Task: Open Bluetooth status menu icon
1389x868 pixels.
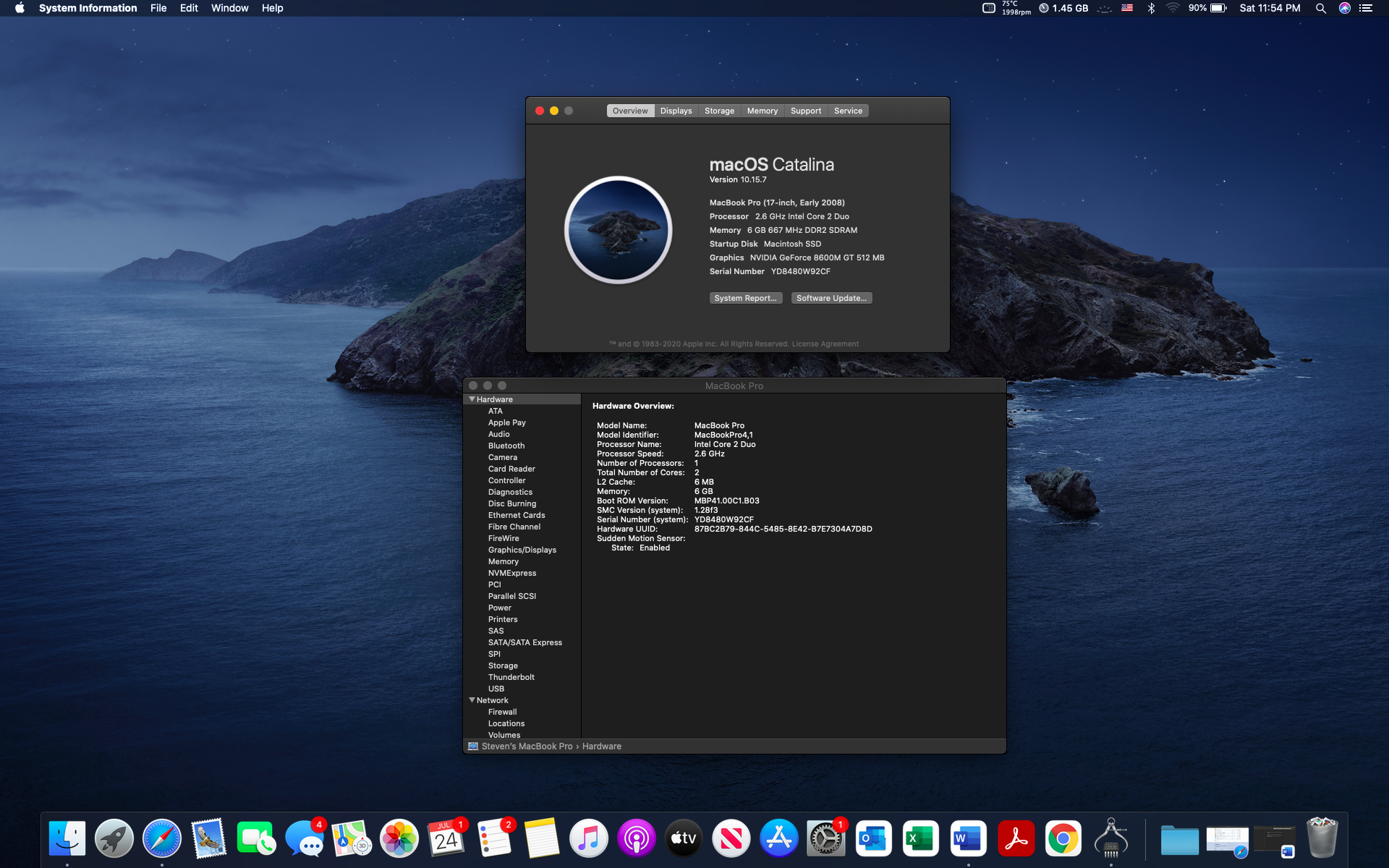Action: coord(1151,8)
